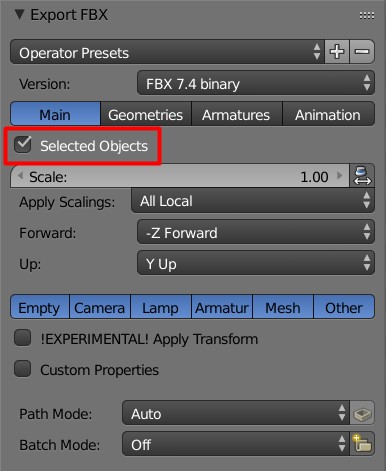
Task: Click the Scale field increase arrow
Action: pos(340,175)
